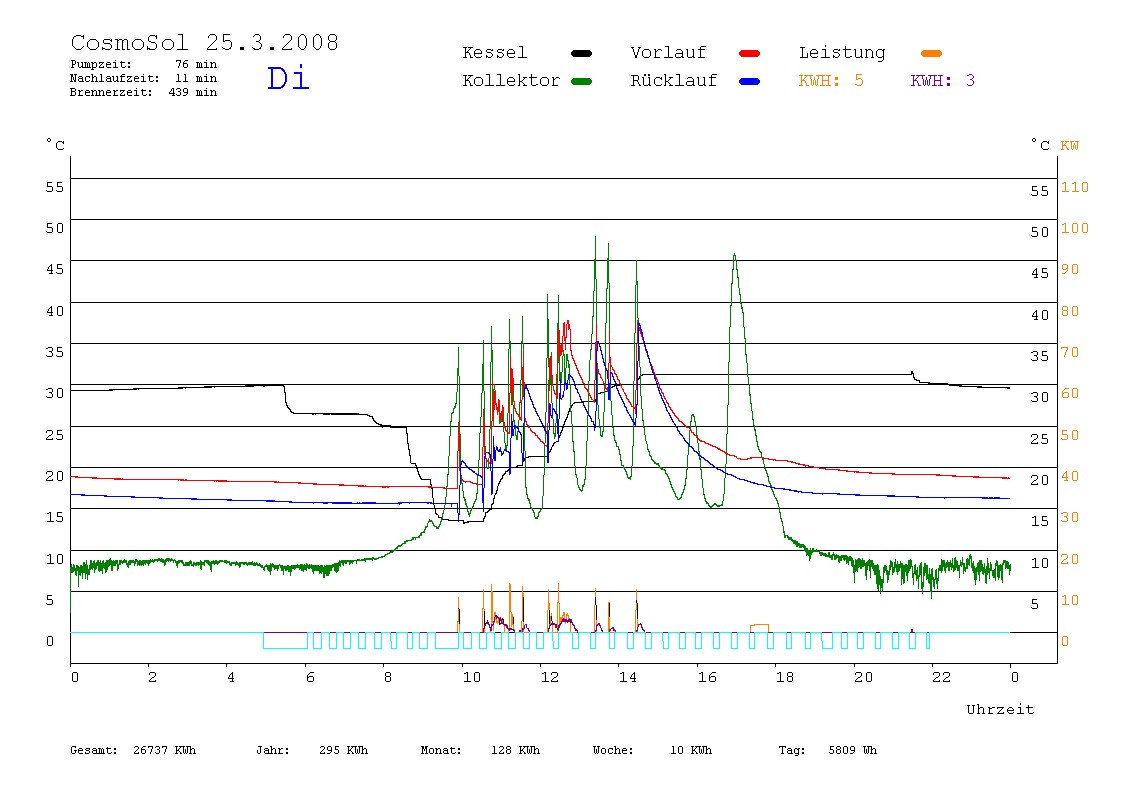This screenshot has width=1148, height=812.
Task: Click the purple 'KWH: 3' value
Action: (x=942, y=81)
